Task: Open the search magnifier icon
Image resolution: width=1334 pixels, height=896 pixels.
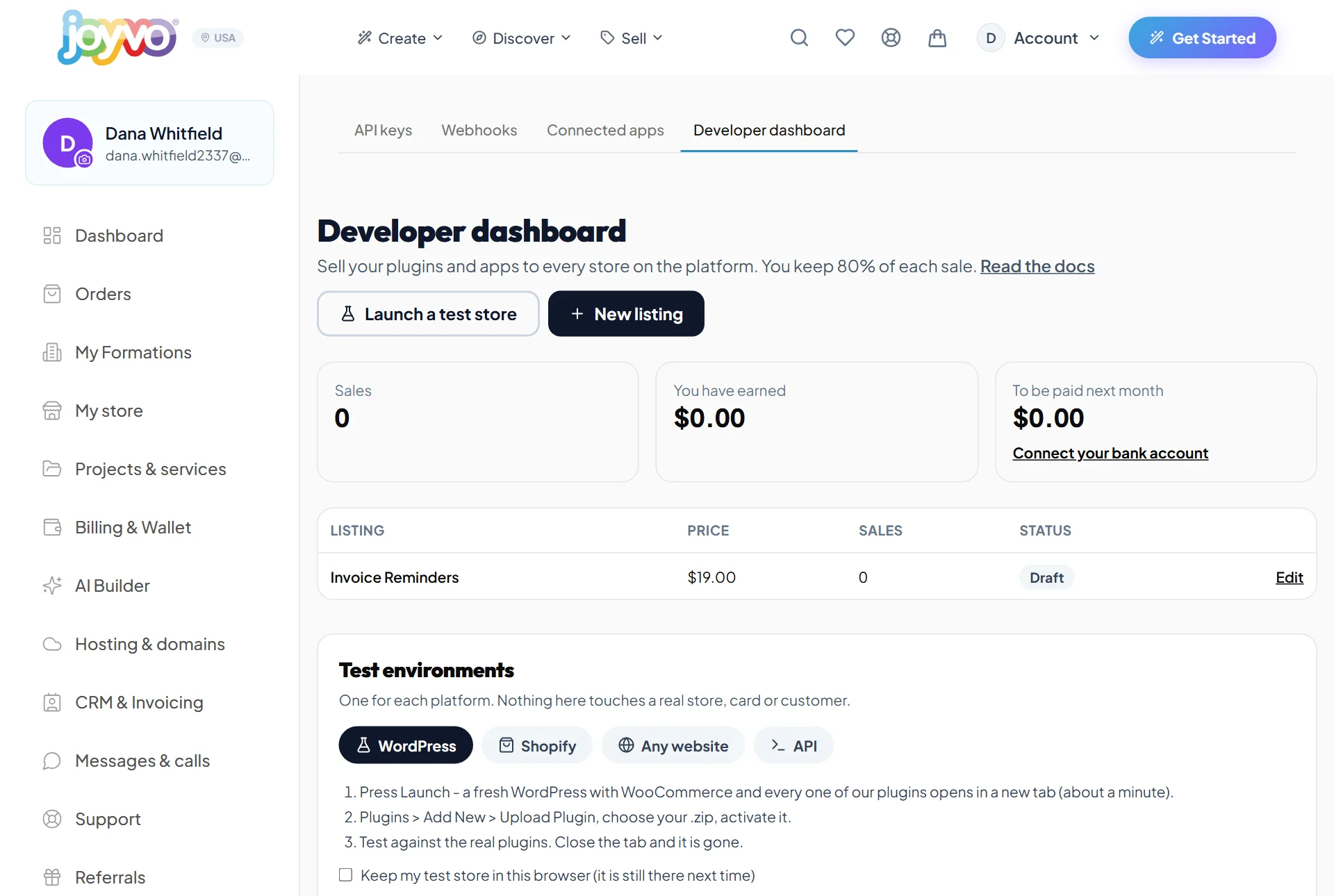Action: point(799,38)
